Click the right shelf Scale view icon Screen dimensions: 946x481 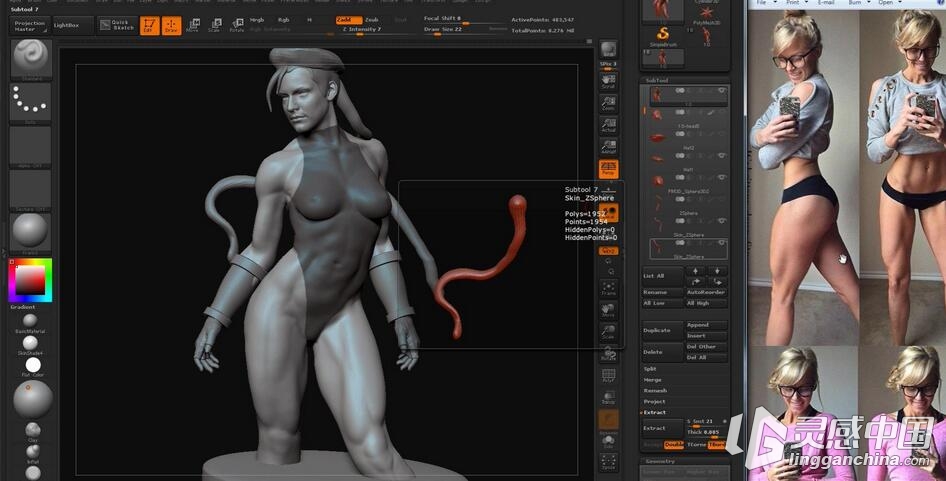tap(608, 331)
